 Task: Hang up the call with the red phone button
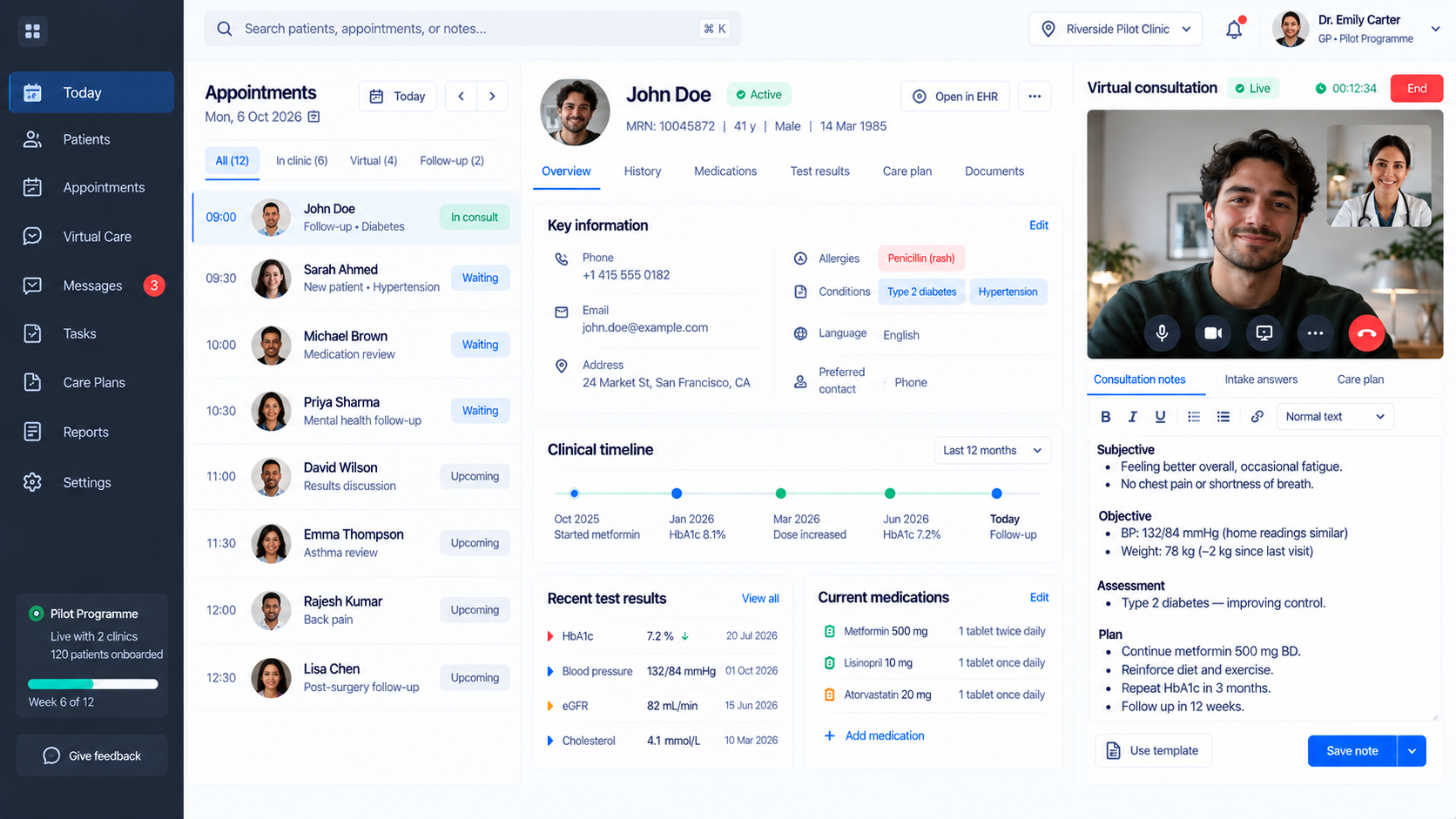coord(1366,333)
